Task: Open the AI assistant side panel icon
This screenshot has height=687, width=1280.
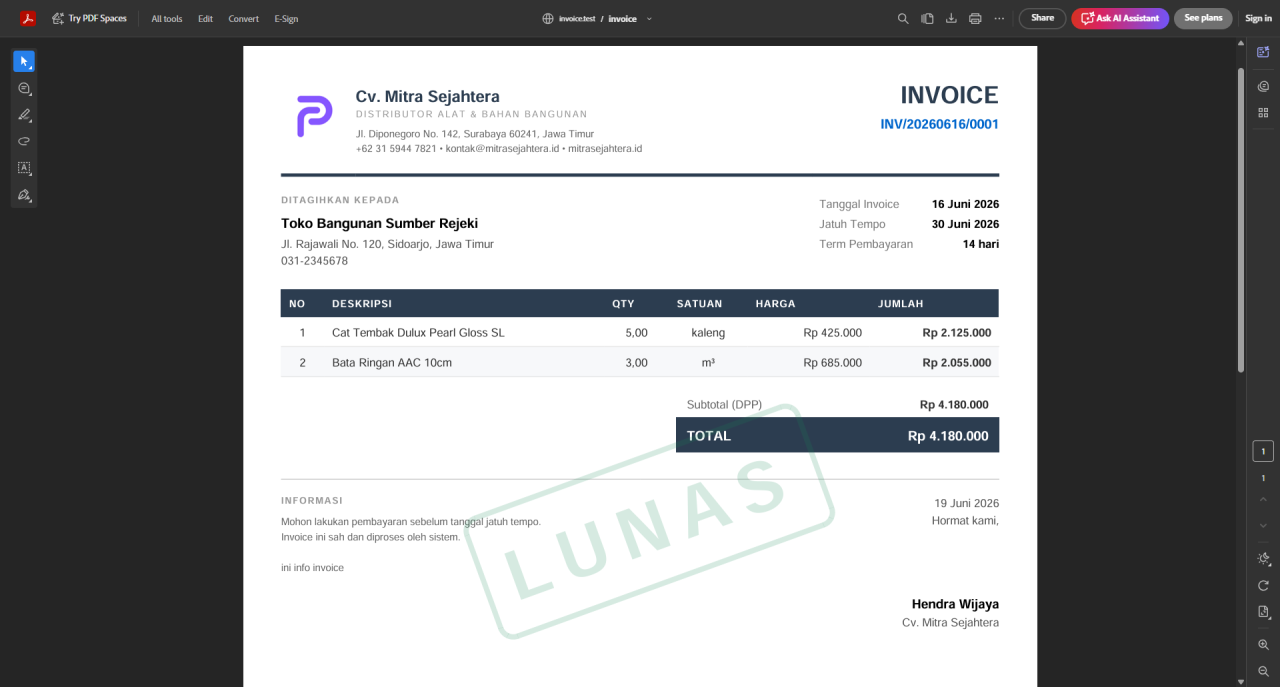Action: point(1263,51)
